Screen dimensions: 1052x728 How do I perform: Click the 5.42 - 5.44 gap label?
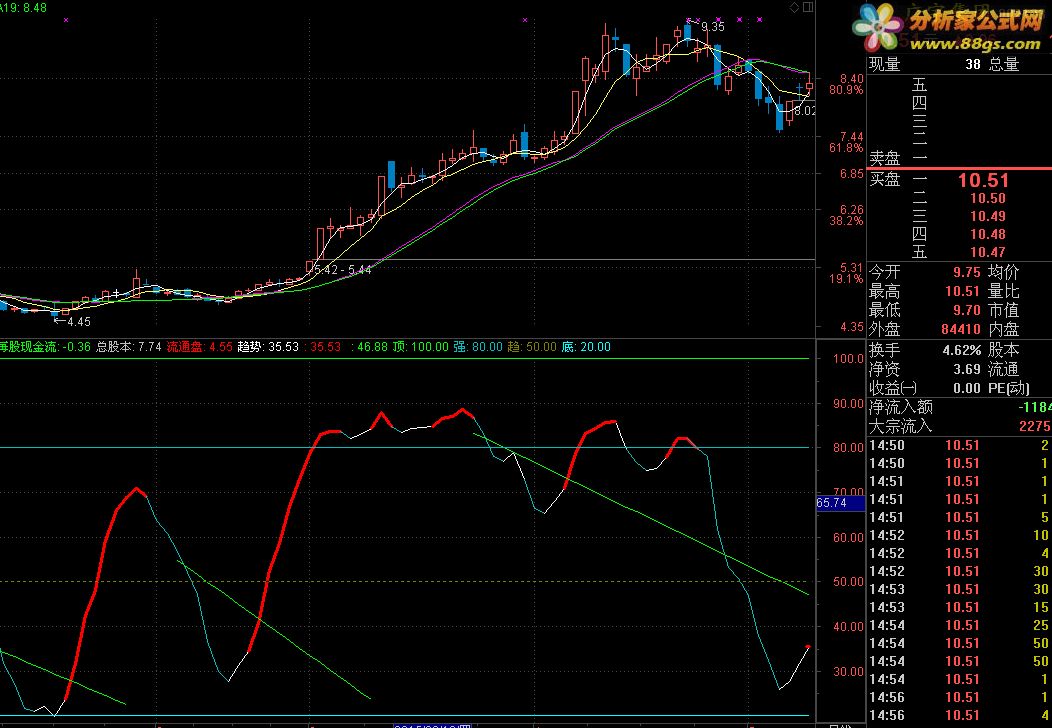pyautogui.click(x=342, y=270)
